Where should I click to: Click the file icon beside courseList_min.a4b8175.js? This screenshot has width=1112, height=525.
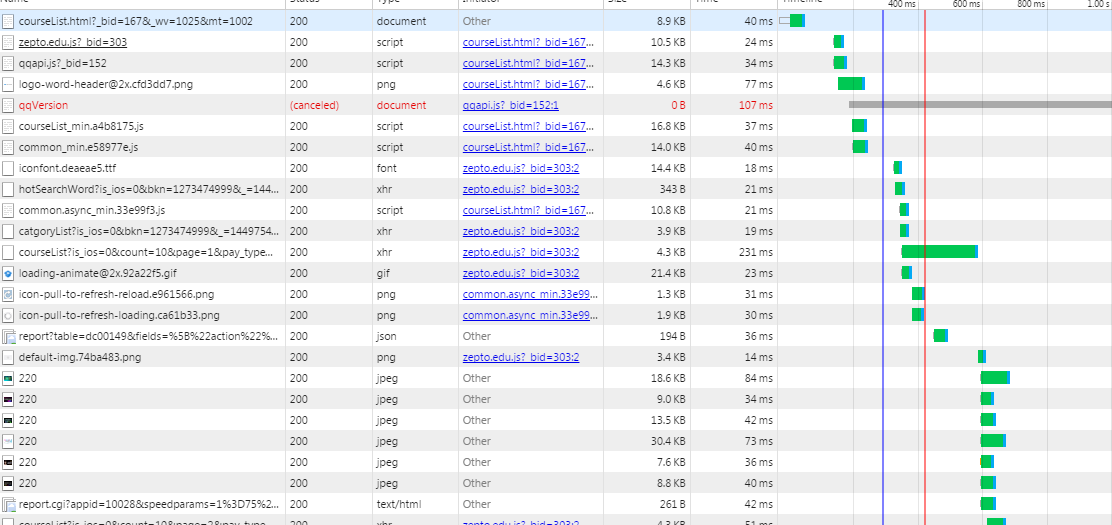[x=8, y=126]
